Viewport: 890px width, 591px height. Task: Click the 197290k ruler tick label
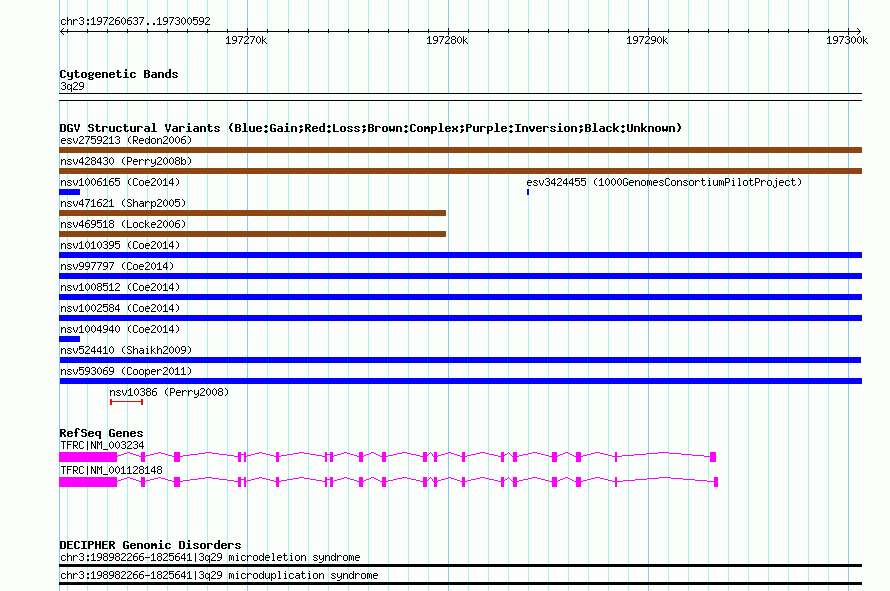646,40
